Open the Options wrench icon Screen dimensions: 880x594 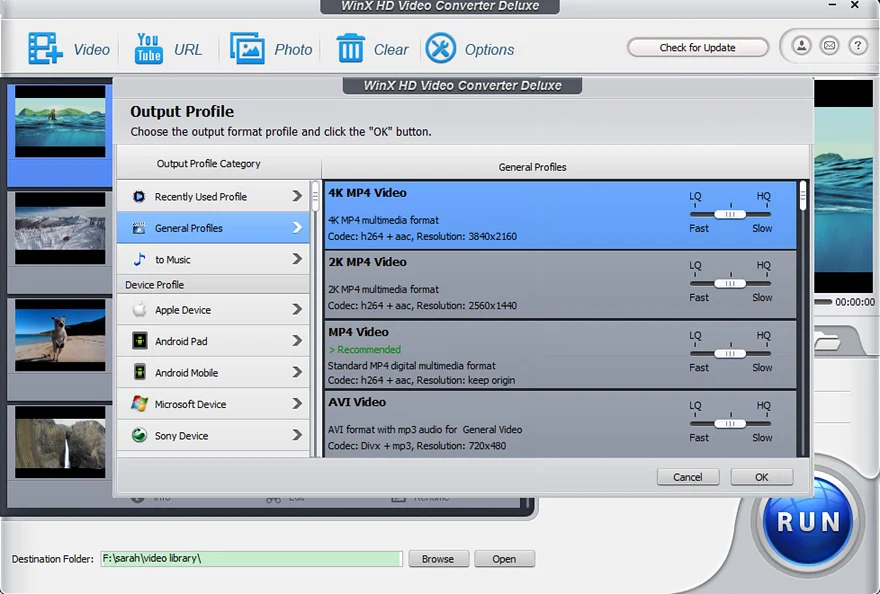pos(441,48)
